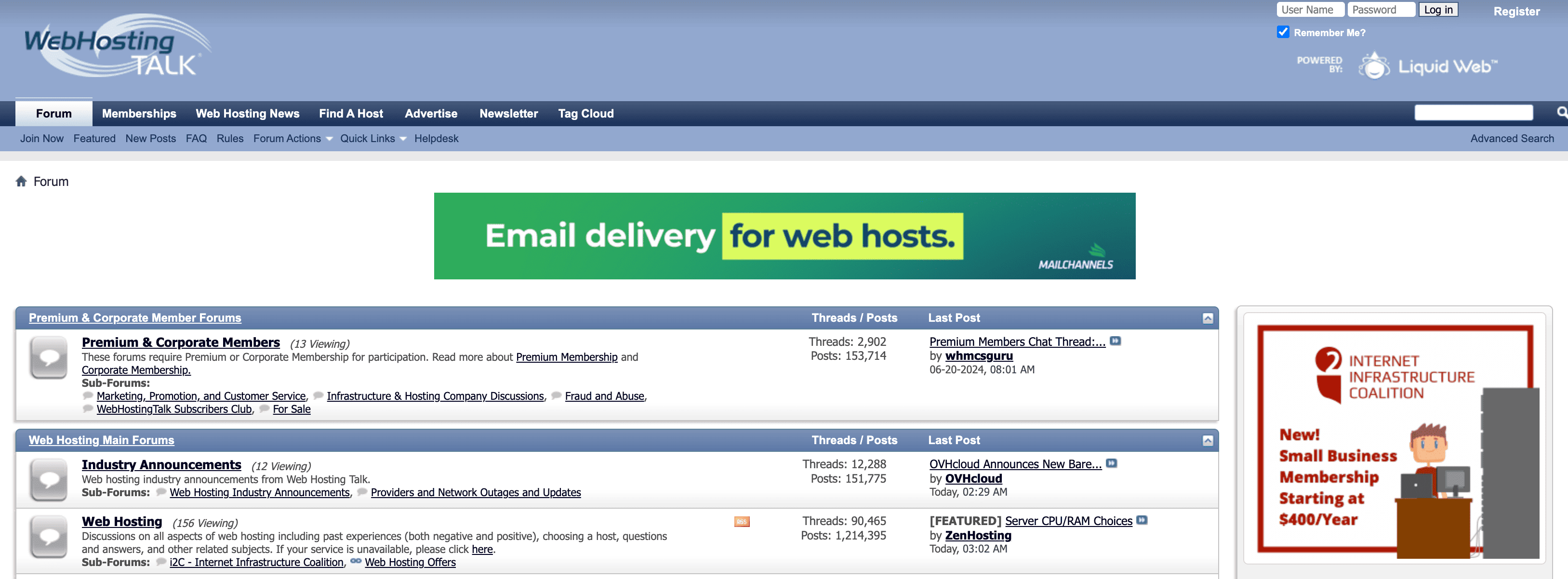Click the RSS feed icon for Web Hosting
Screen dimensions: 1568x579
pos(742,522)
